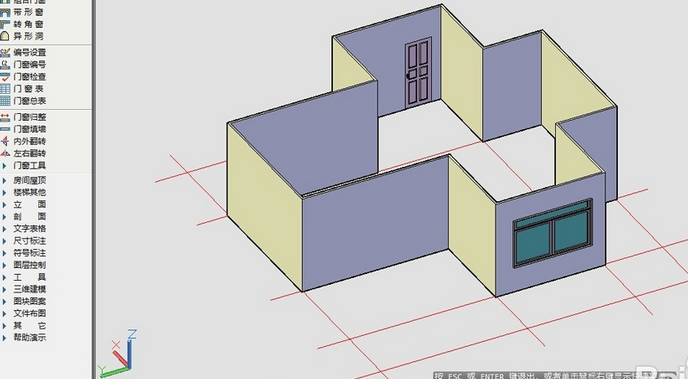Click the 左右翻转 flip left-right icon

pyautogui.click(x=5, y=154)
